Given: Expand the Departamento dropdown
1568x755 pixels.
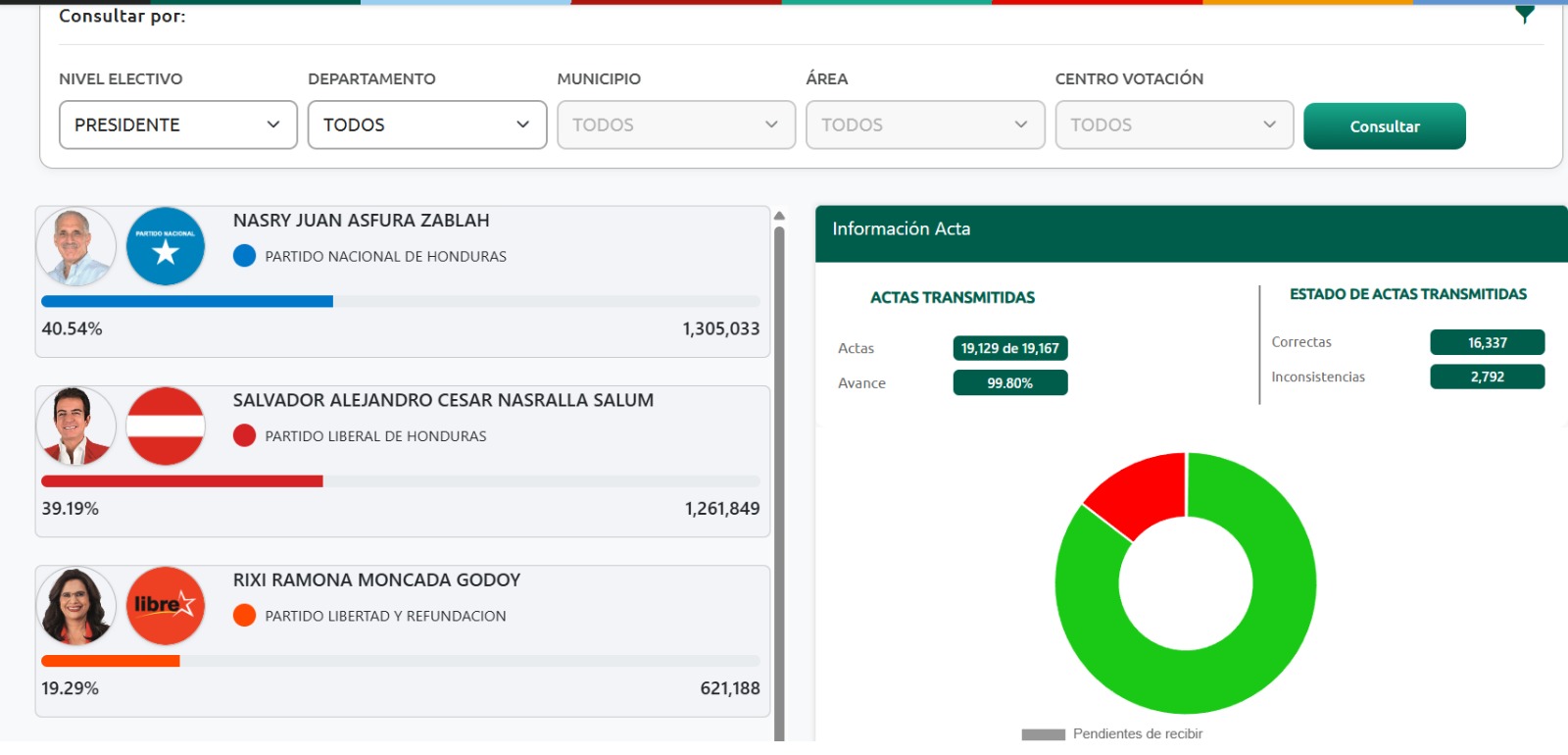Looking at the screenshot, I should point(427,125).
